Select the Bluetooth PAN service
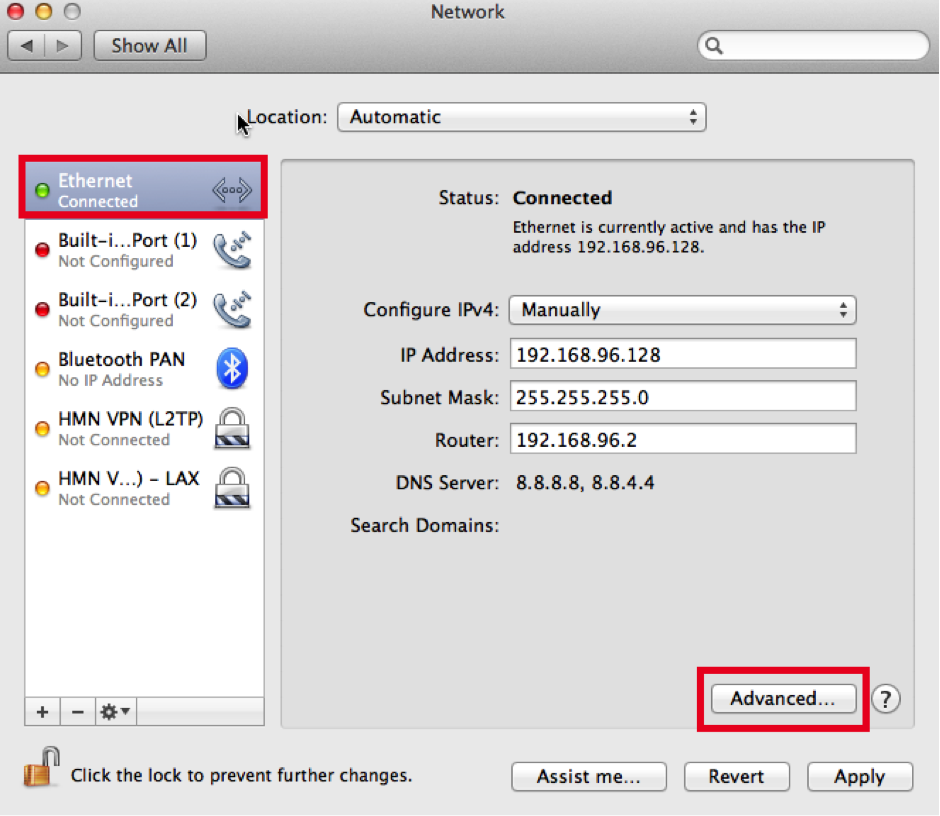The image size is (940, 816). [144, 368]
